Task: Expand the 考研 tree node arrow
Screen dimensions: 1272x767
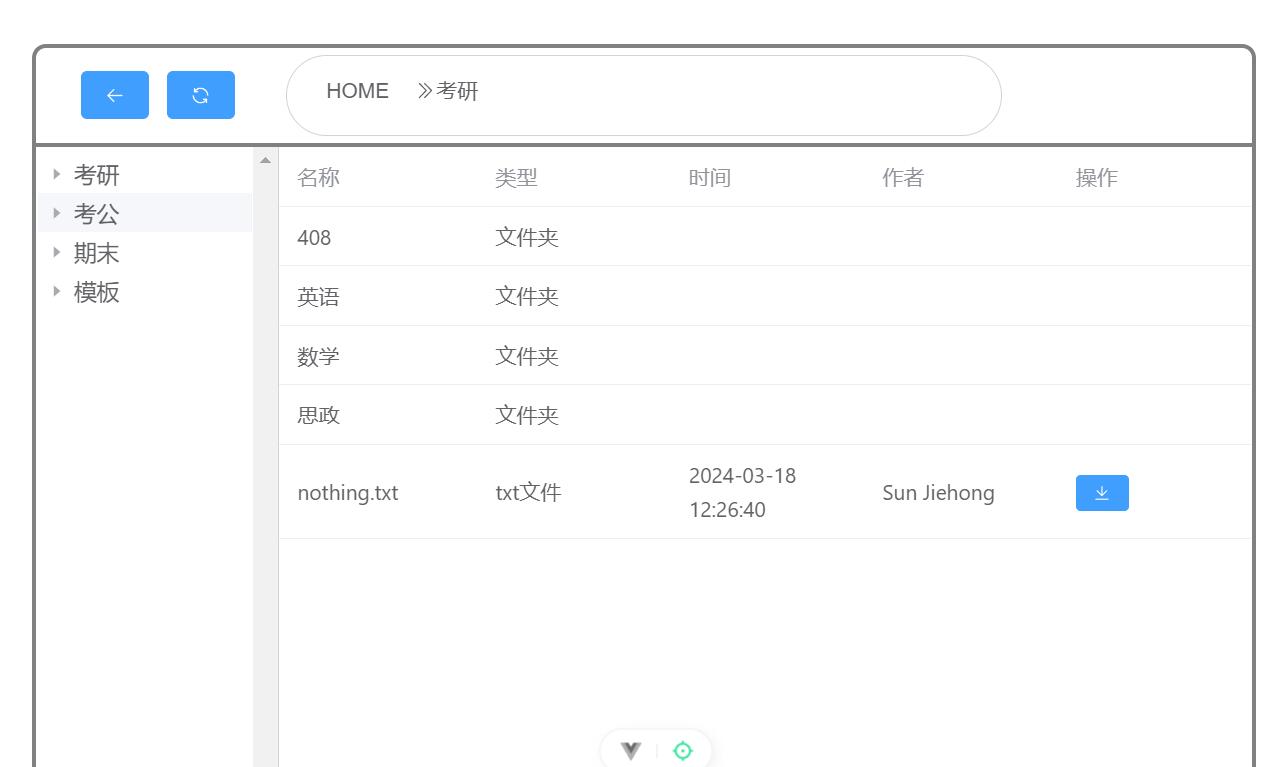Action: click(57, 174)
